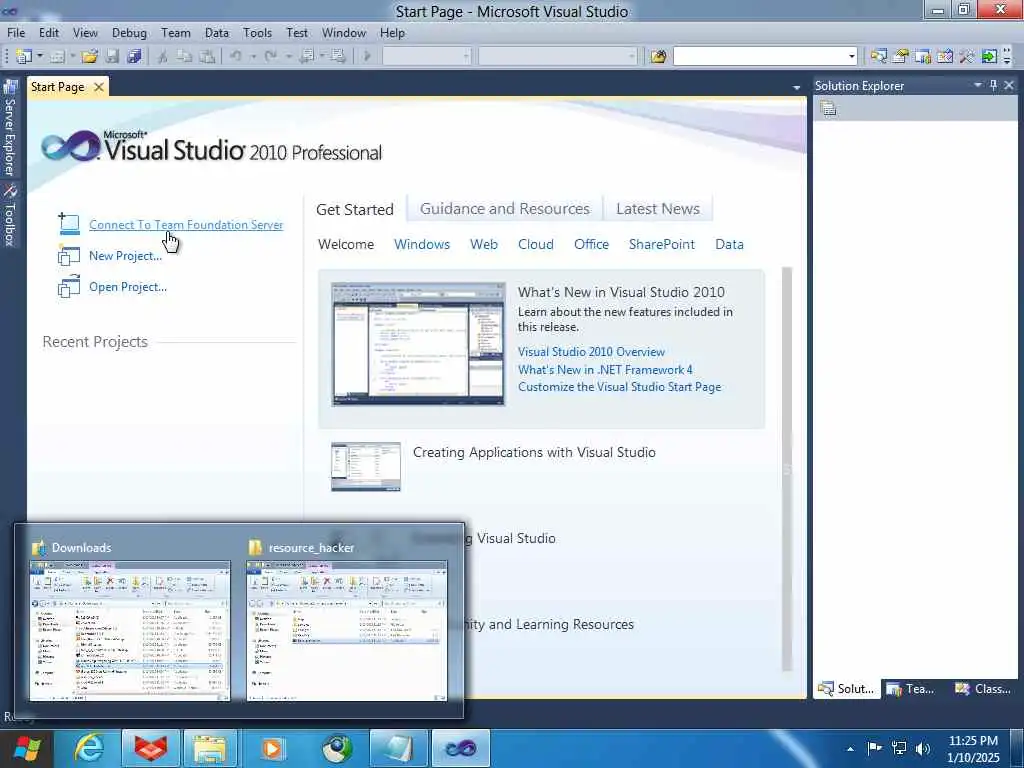Click the Open File folder icon
The width and height of the screenshot is (1024, 768).
pyautogui.click(x=89, y=57)
